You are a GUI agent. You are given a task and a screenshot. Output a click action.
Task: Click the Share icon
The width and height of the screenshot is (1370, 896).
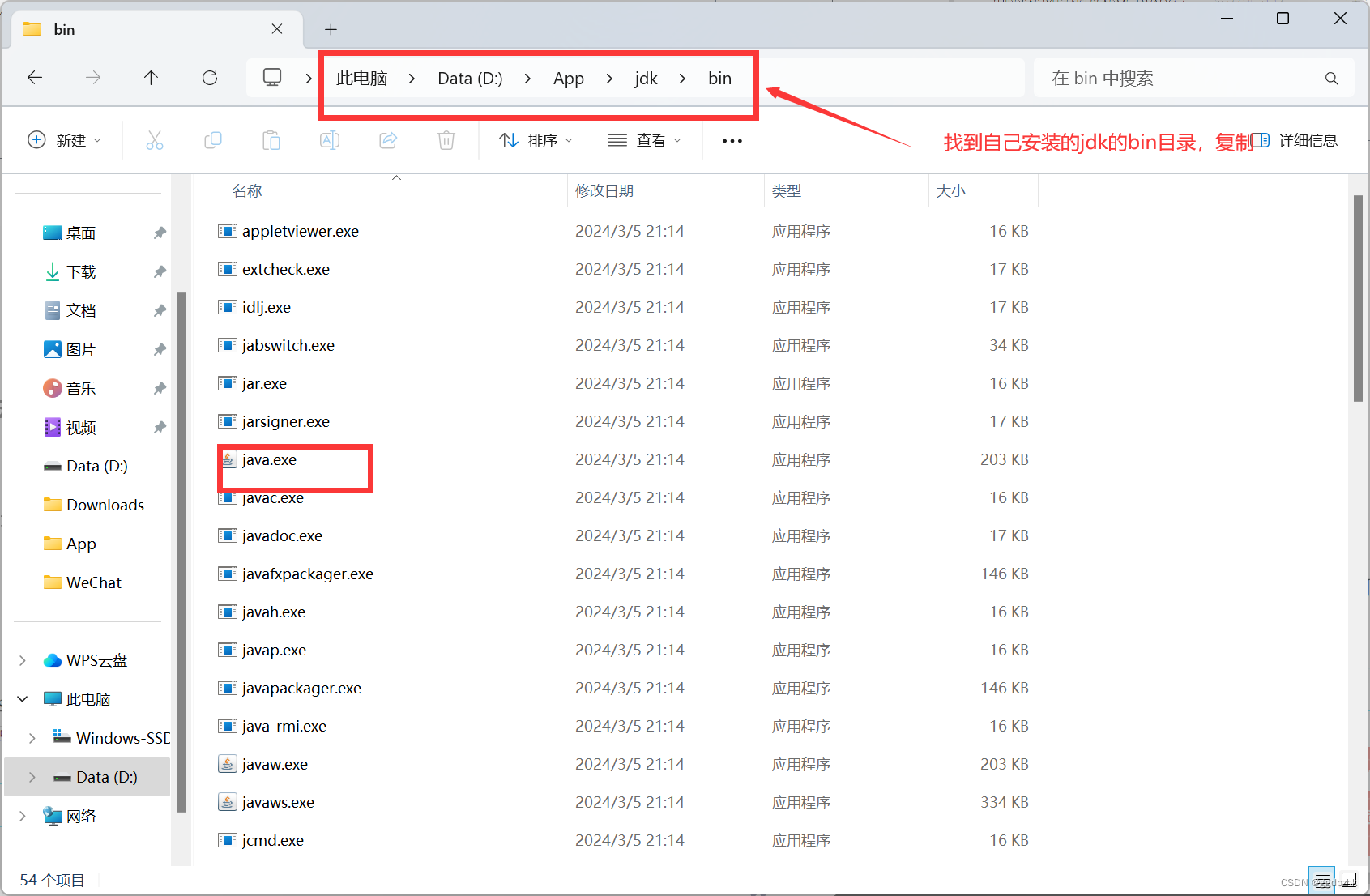388,141
